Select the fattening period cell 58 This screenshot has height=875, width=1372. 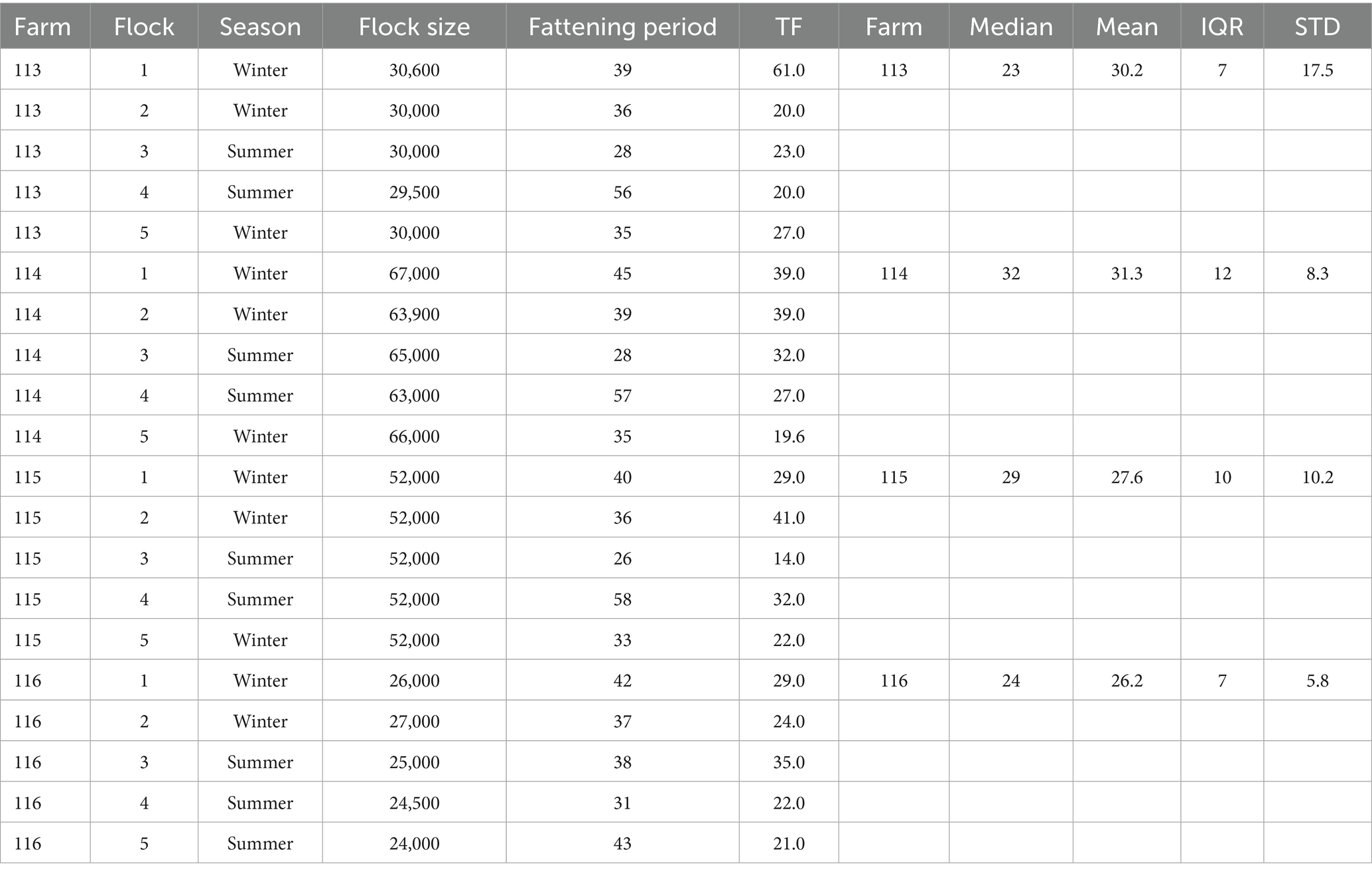coord(622,599)
